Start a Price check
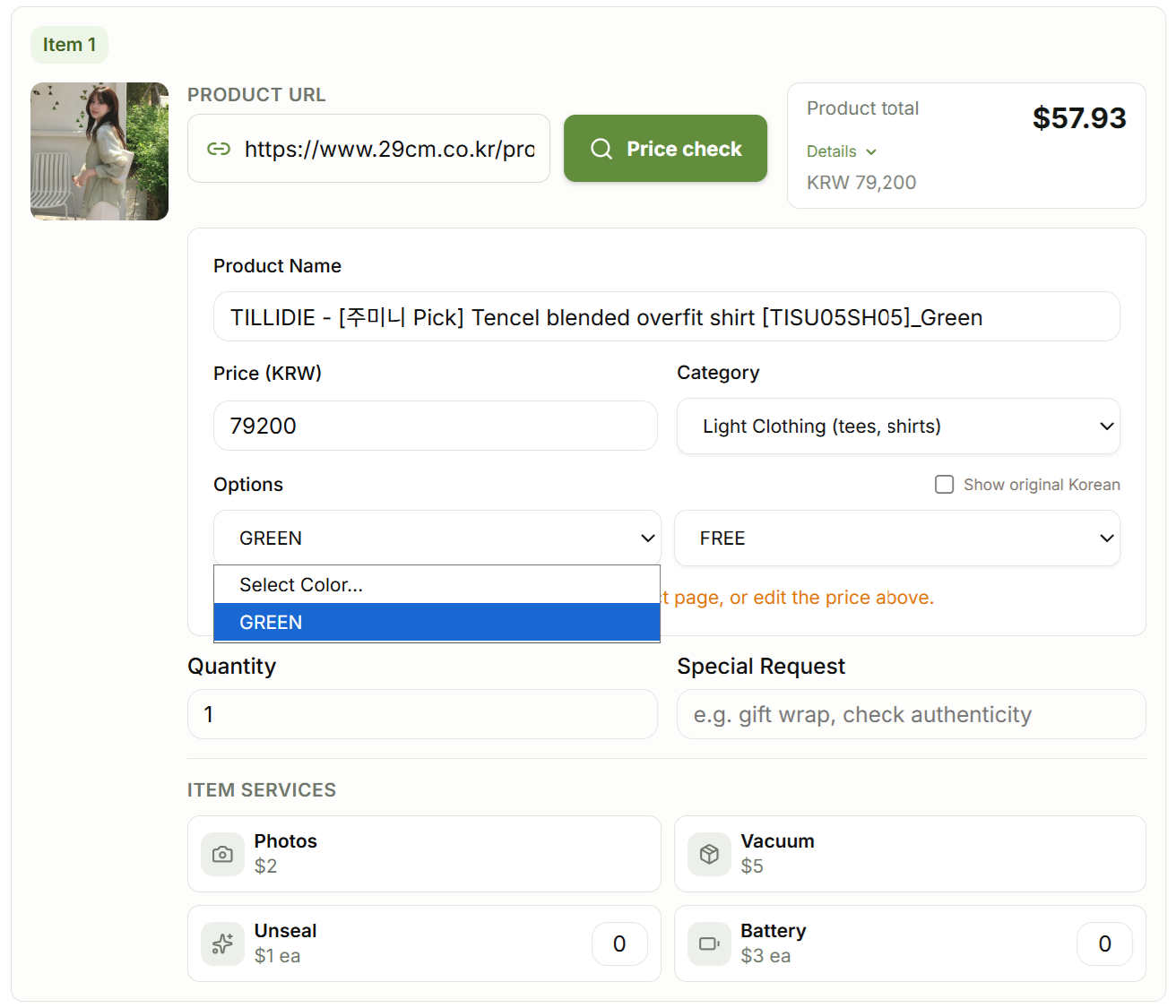 (665, 149)
